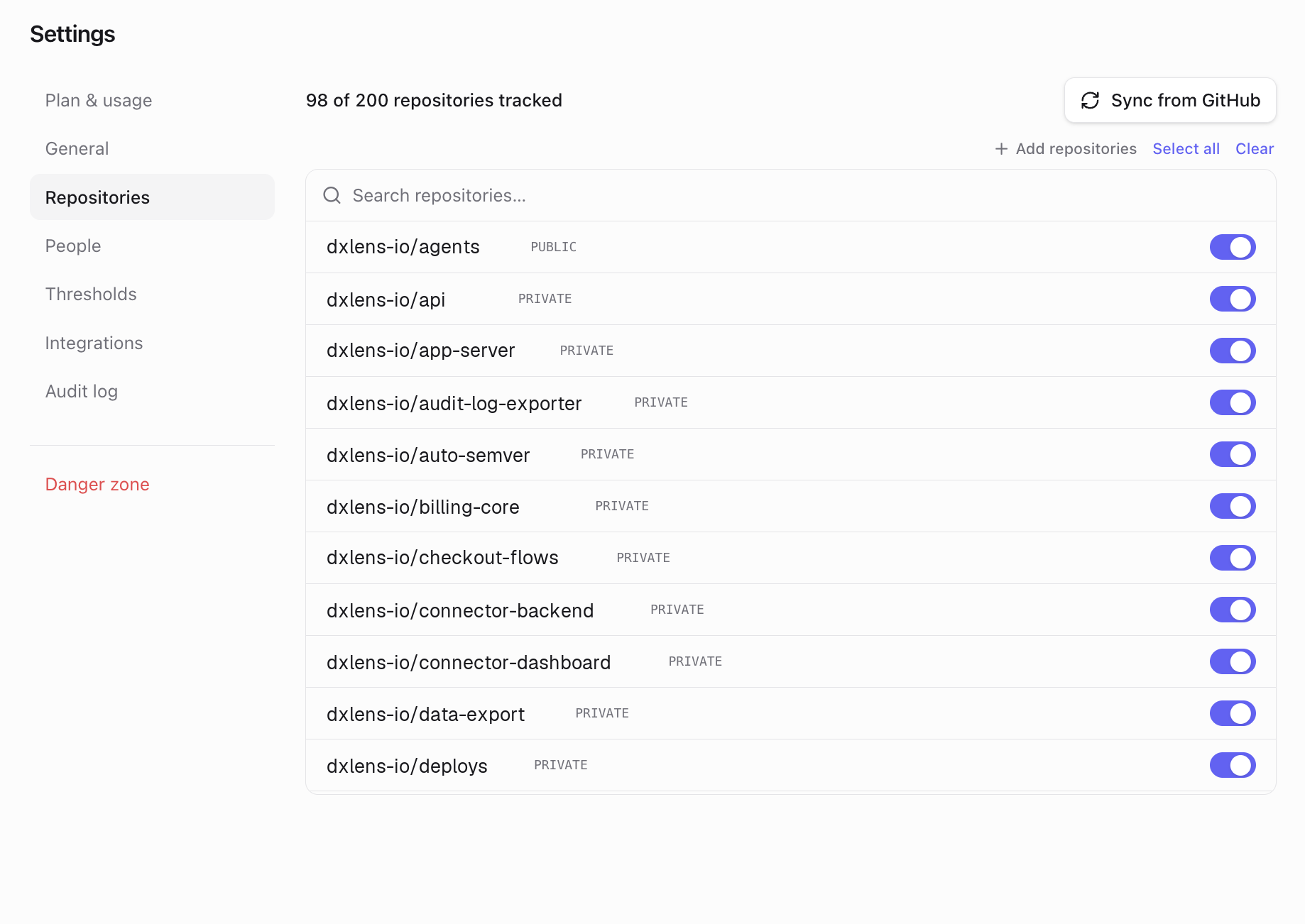Select the Repositories settings section

tap(152, 197)
